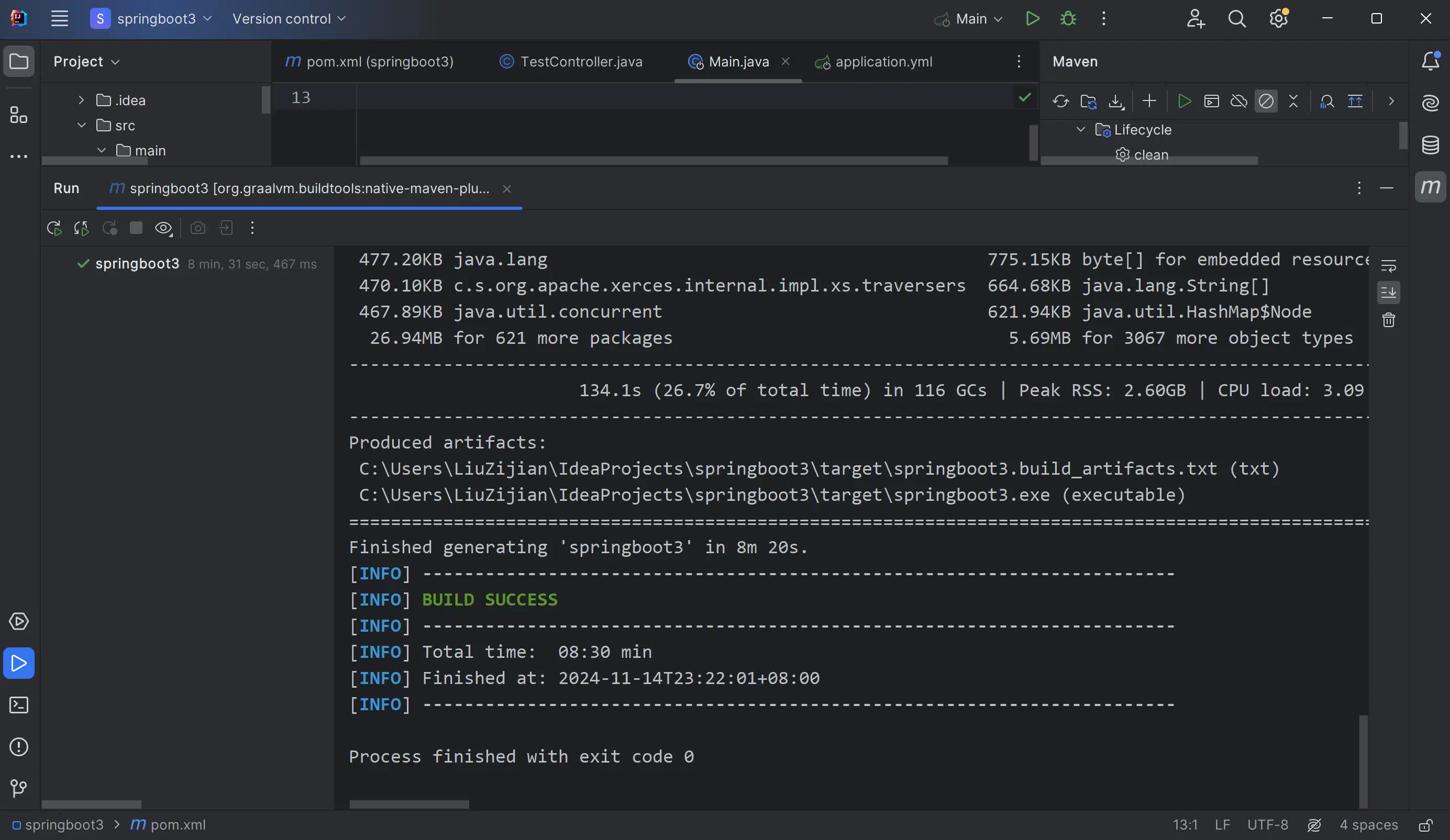The width and height of the screenshot is (1450, 840).
Task: Close the springboot3 run tab
Action: [x=506, y=188]
